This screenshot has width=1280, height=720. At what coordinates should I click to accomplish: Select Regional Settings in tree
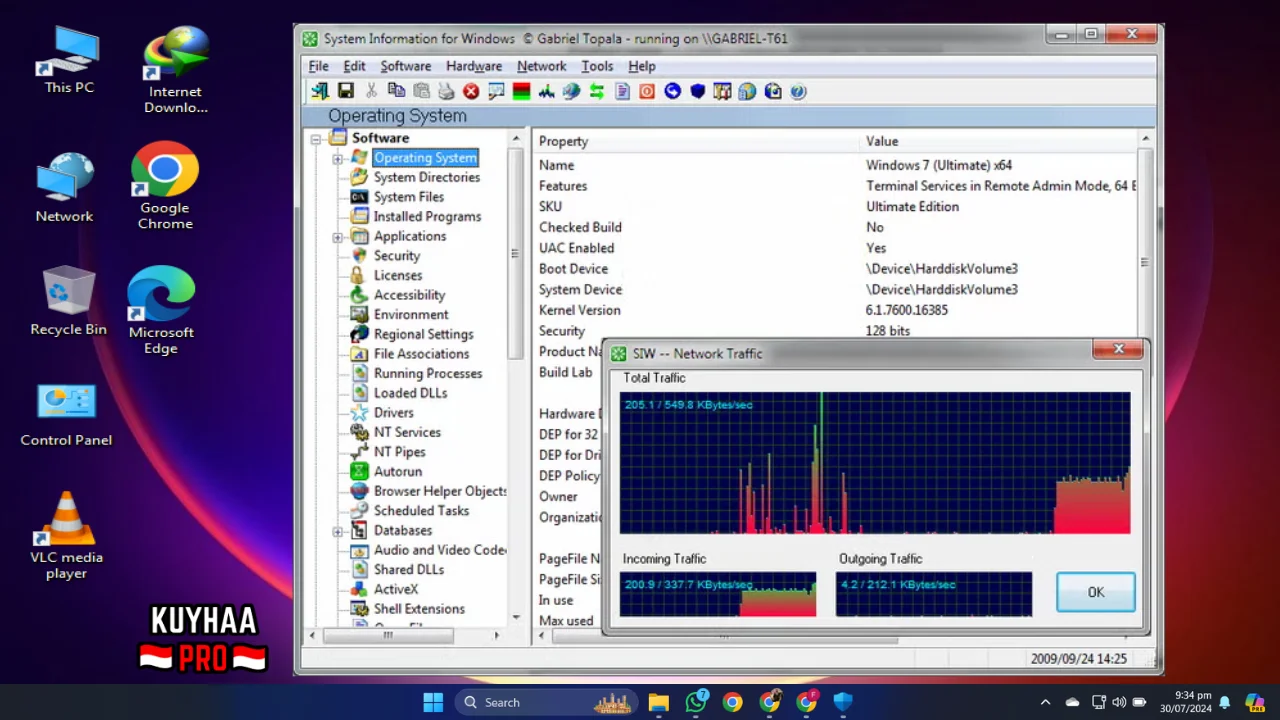click(x=424, y=334)
